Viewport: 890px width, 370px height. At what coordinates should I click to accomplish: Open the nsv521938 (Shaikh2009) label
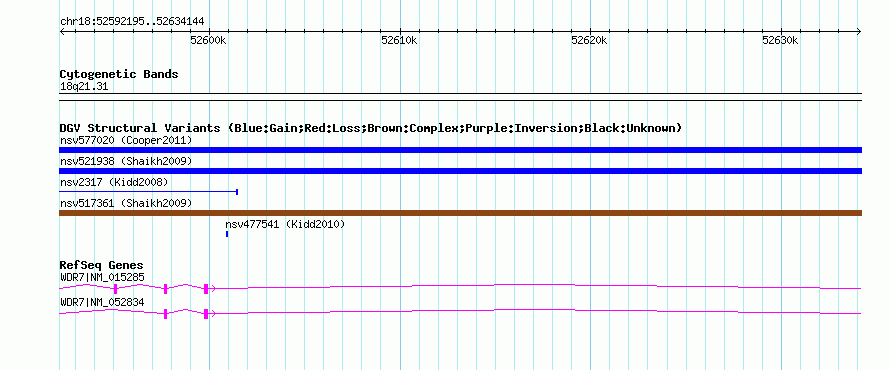coord(126,161)
